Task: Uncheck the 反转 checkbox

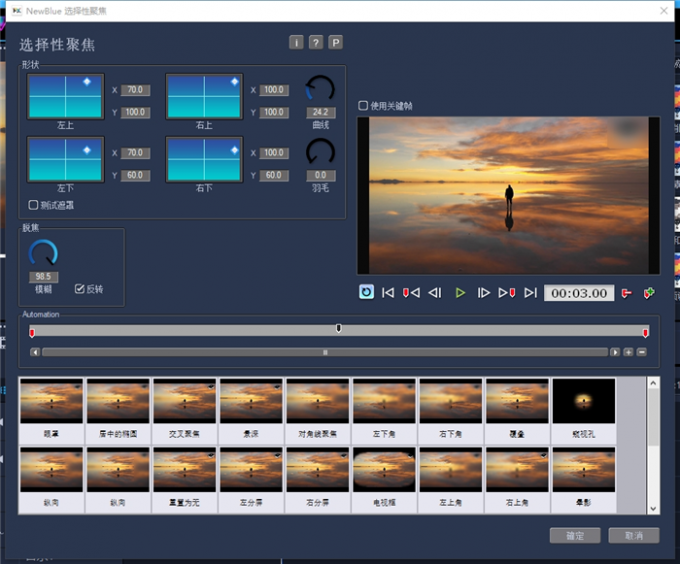Action: click(x=79, y=289)
